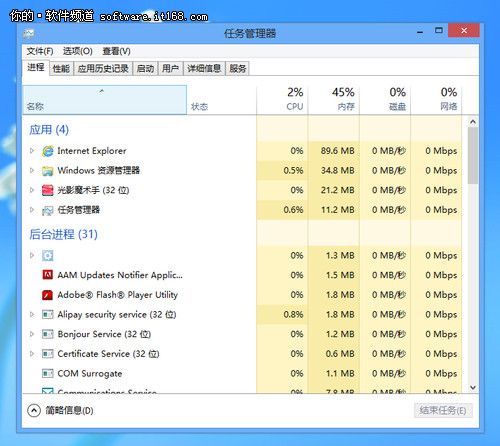
Task: Sort processes by the 内存 column
Action: click(334, 99)
